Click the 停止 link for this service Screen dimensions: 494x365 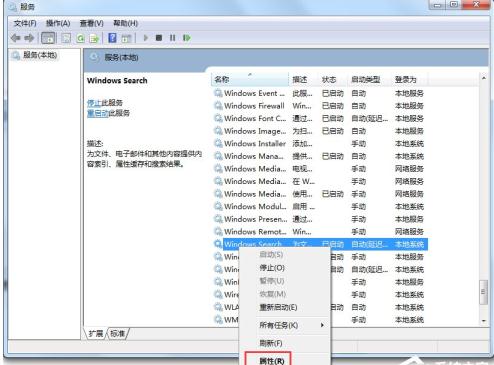94,103
